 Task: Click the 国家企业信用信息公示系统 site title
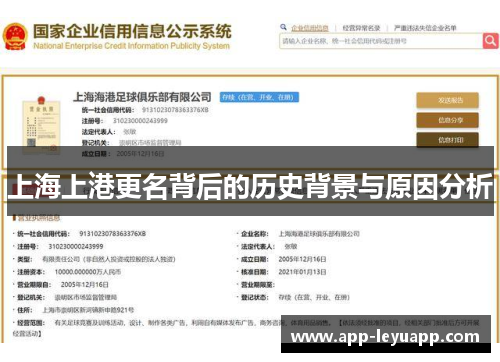click(x=132, y=31)
